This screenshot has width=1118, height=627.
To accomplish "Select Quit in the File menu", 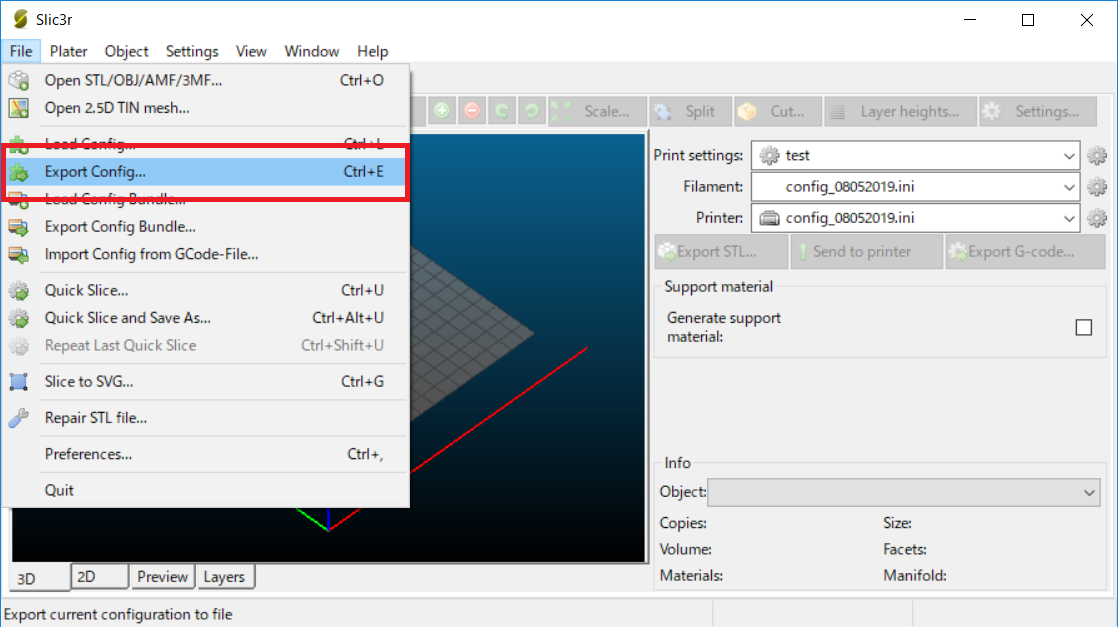I will (x=205, y=491).
